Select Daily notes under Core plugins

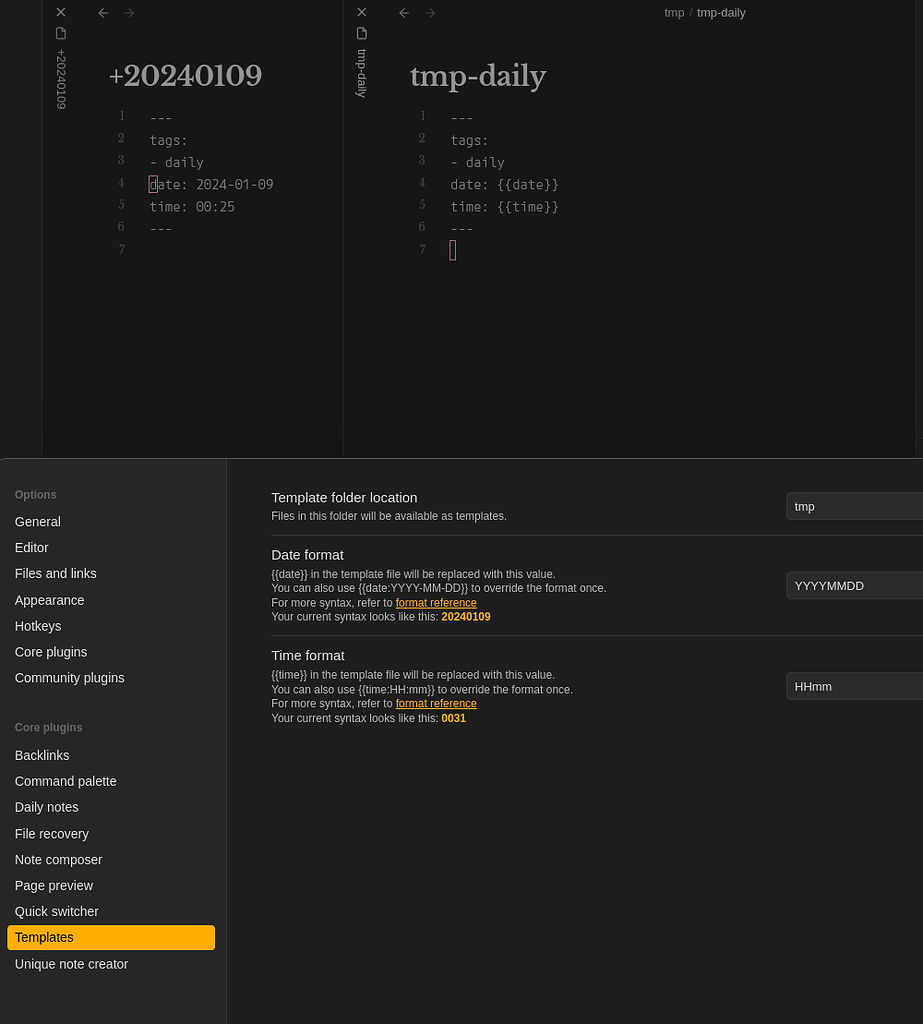coord(46,807)
